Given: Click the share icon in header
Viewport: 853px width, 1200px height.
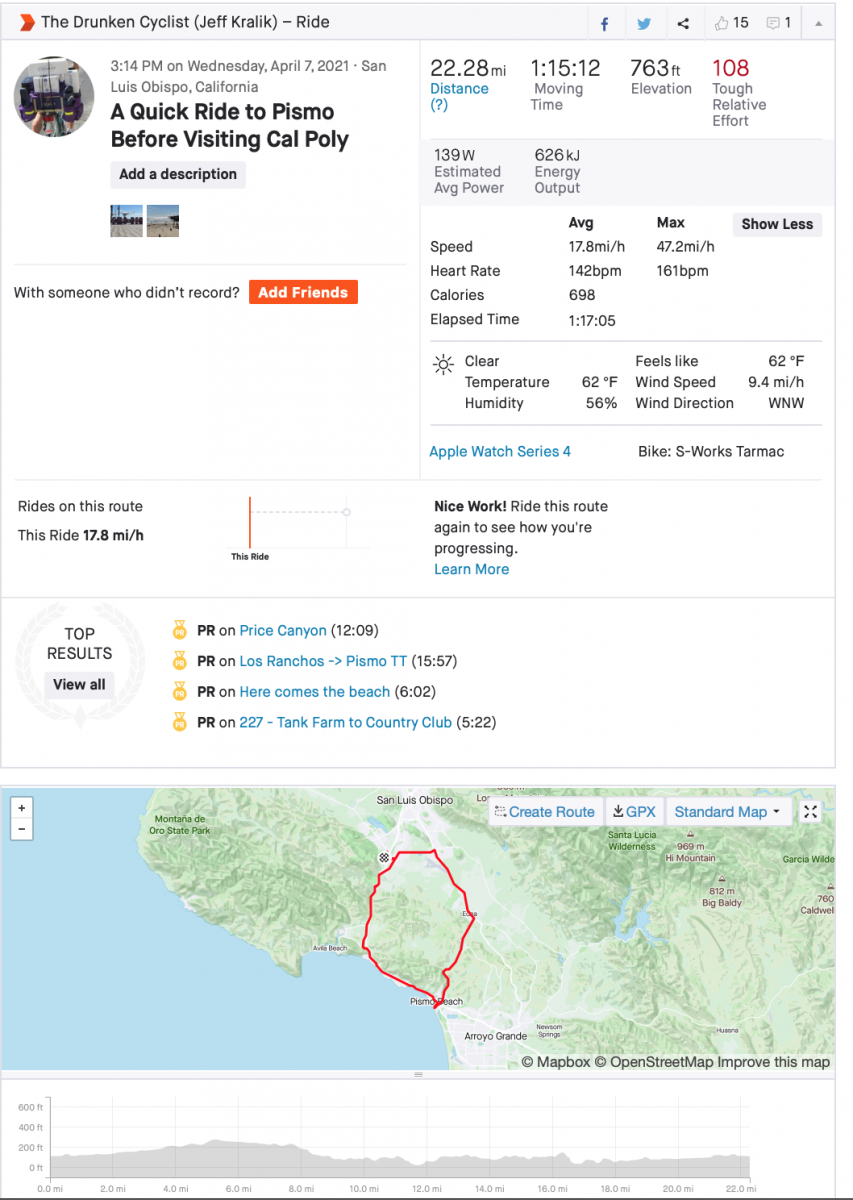Looking at the screenshot, I should point(683,24).
